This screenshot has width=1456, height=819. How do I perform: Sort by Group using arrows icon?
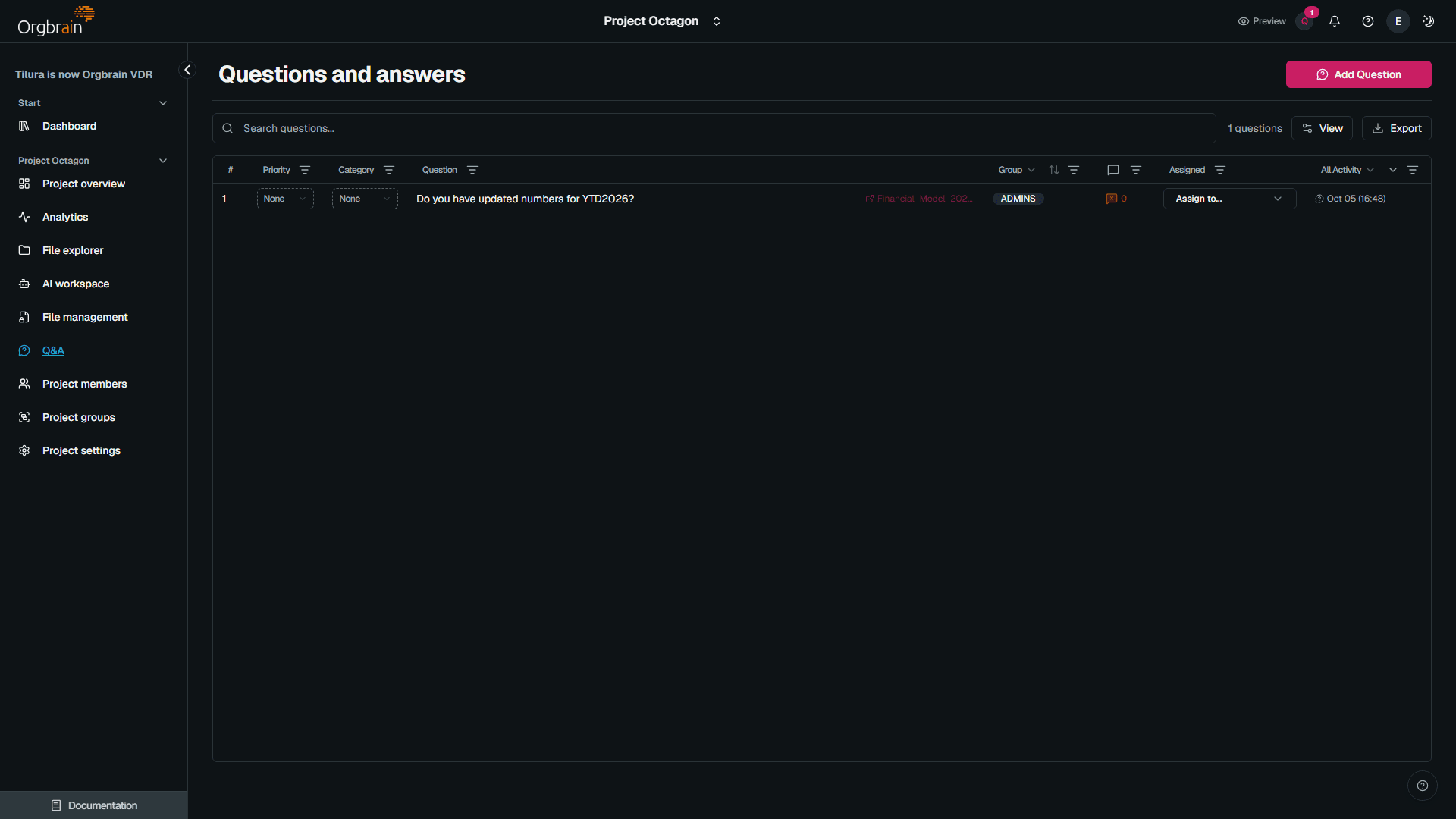(1054, 170)
